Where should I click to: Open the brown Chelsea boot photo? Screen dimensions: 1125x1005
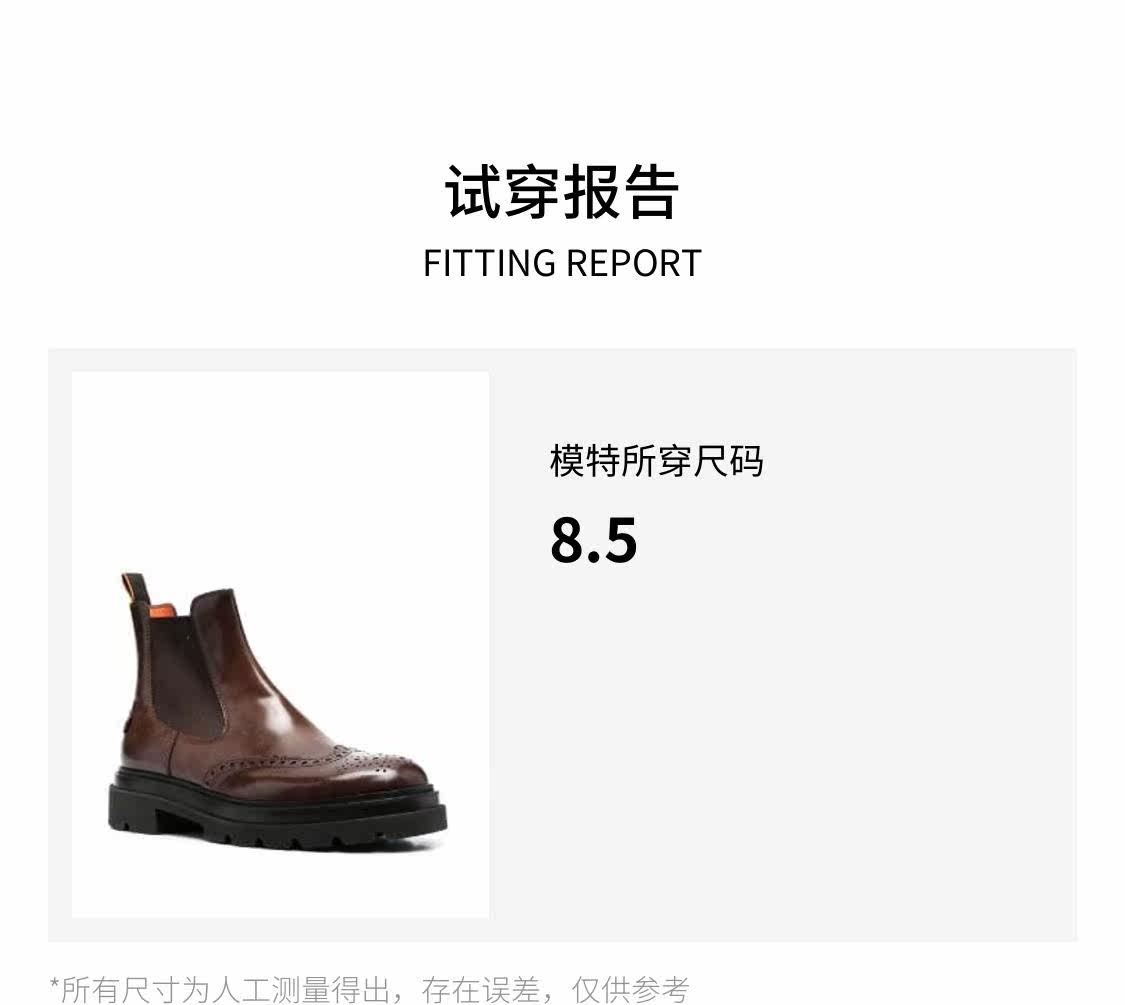(x=281, y=644)
